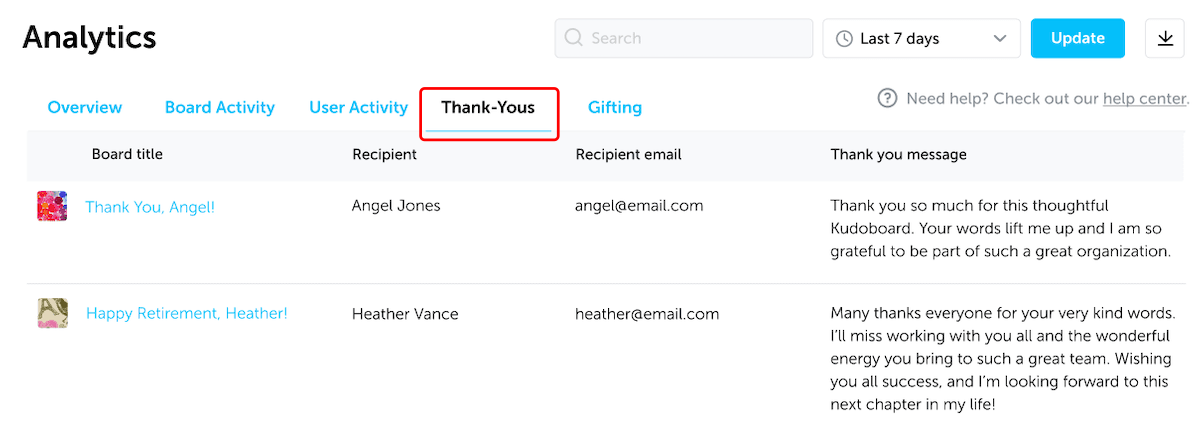Click the Happy Retirement board thumbnail
This screenshot has width=1204, height=436.
(x=52, y=312)
